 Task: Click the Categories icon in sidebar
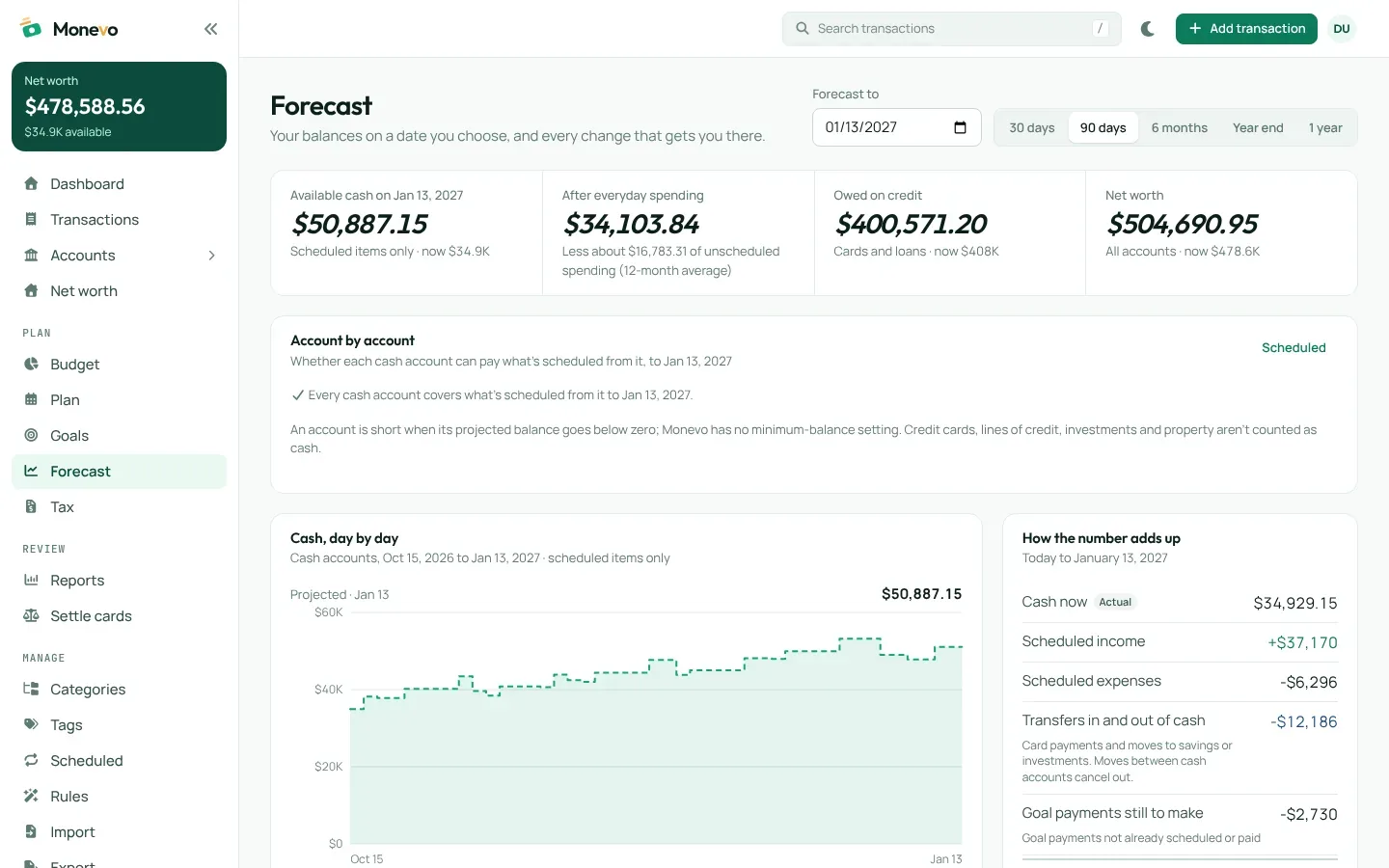[31, 689]
